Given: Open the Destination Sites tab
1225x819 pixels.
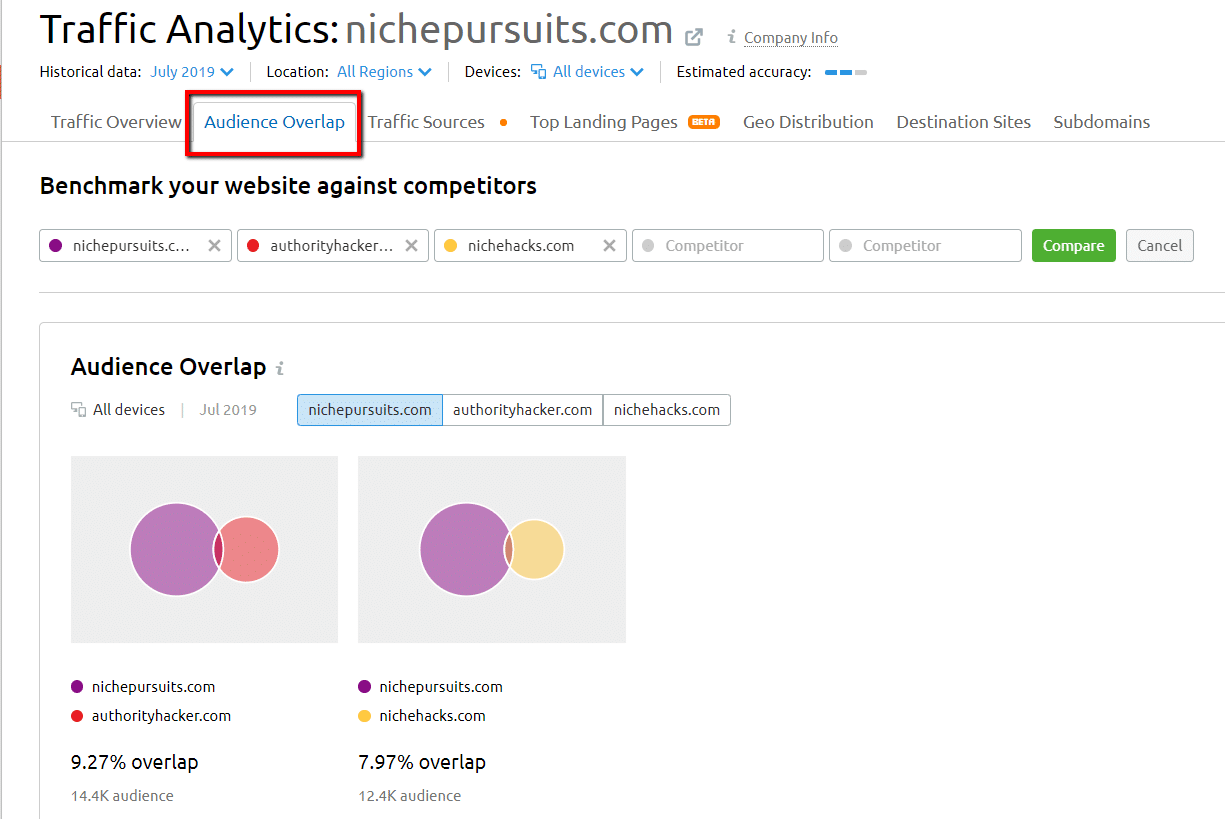Looking at the screenshot, I should pyautogui.click(x=963, y=122).
